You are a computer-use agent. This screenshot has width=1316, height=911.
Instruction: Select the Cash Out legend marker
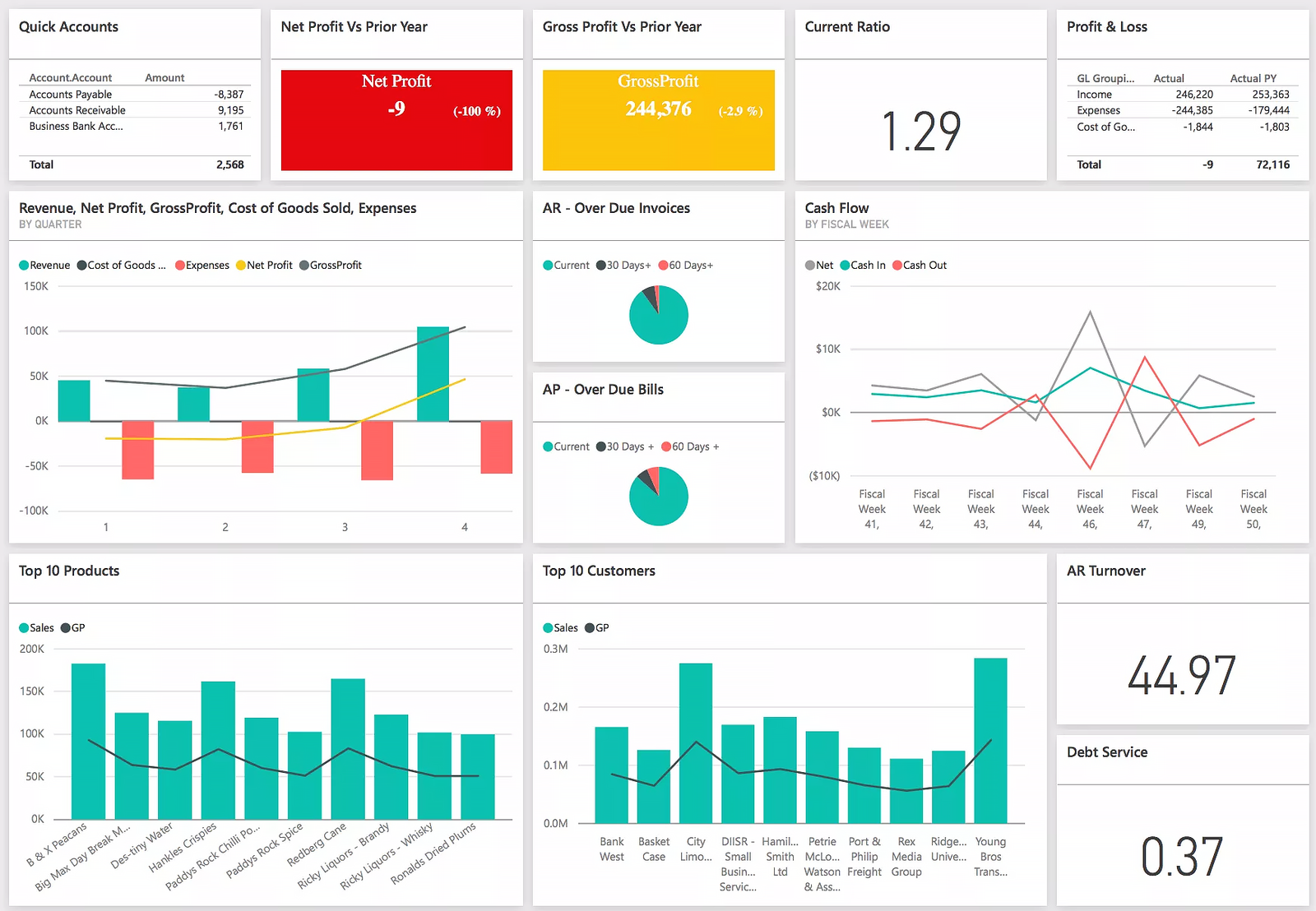click(897, 266)
